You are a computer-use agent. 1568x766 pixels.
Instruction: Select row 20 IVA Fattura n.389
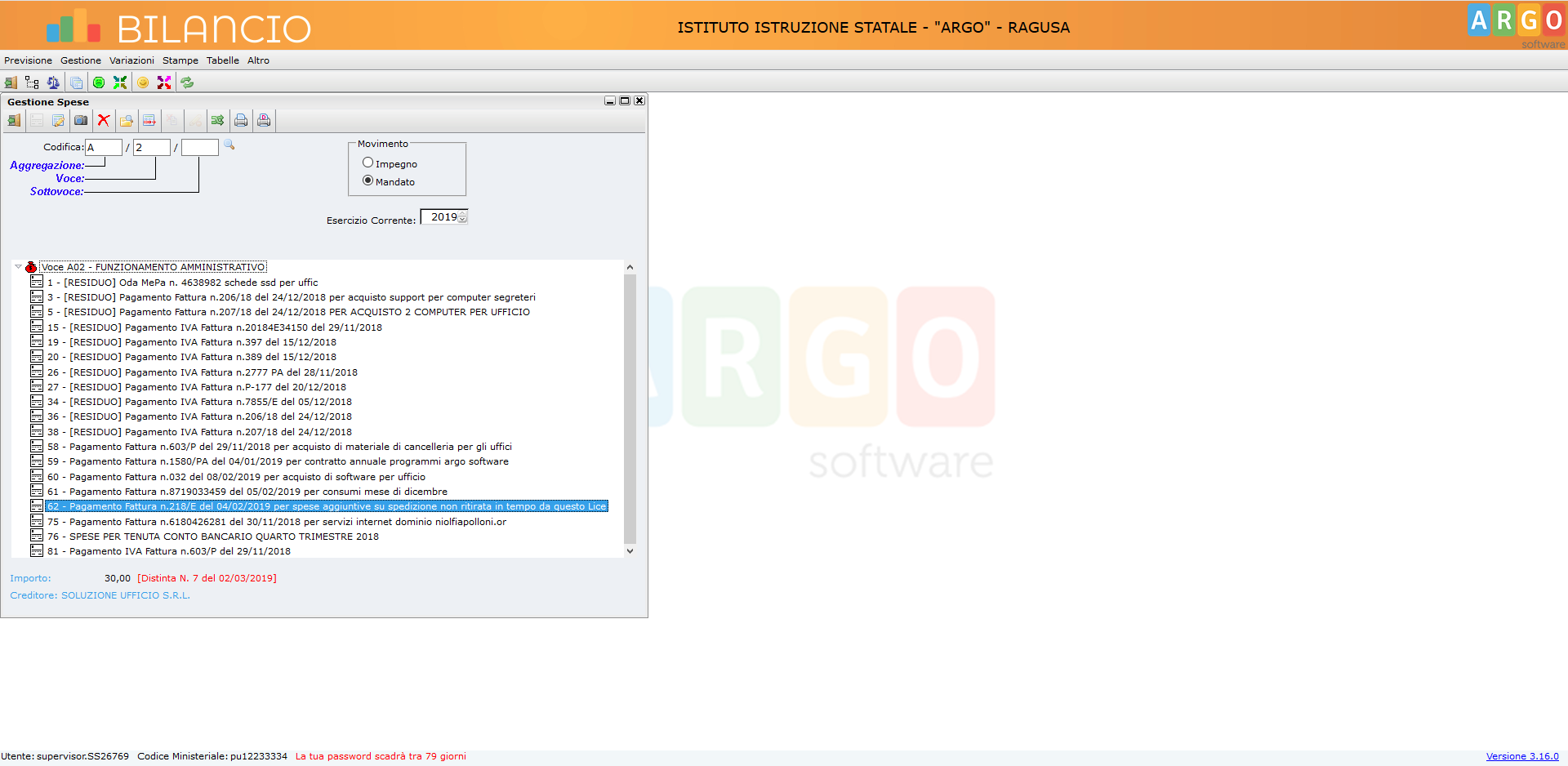(191, 357)
